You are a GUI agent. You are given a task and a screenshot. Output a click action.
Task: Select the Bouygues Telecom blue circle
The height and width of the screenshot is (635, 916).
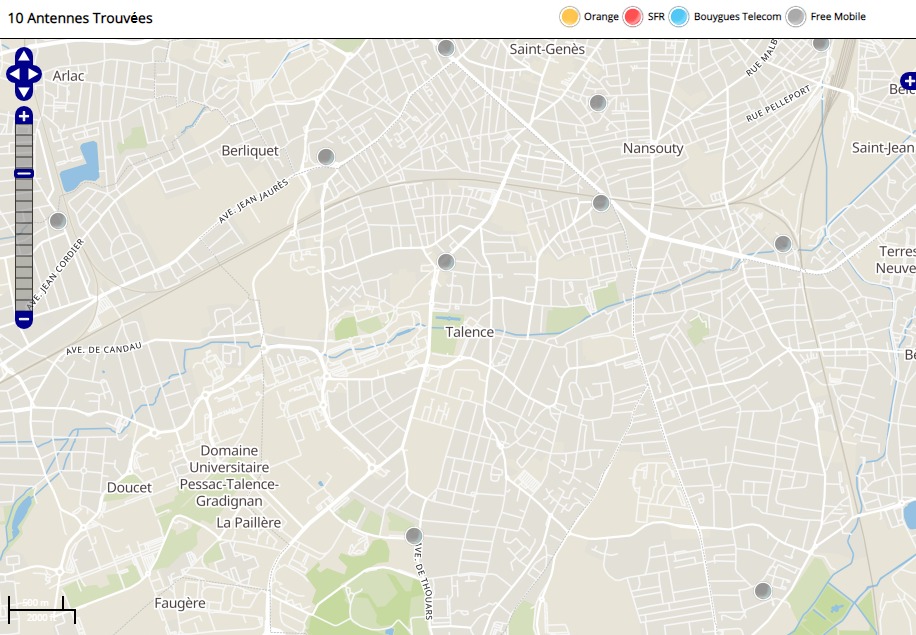(x=680, y=17)
